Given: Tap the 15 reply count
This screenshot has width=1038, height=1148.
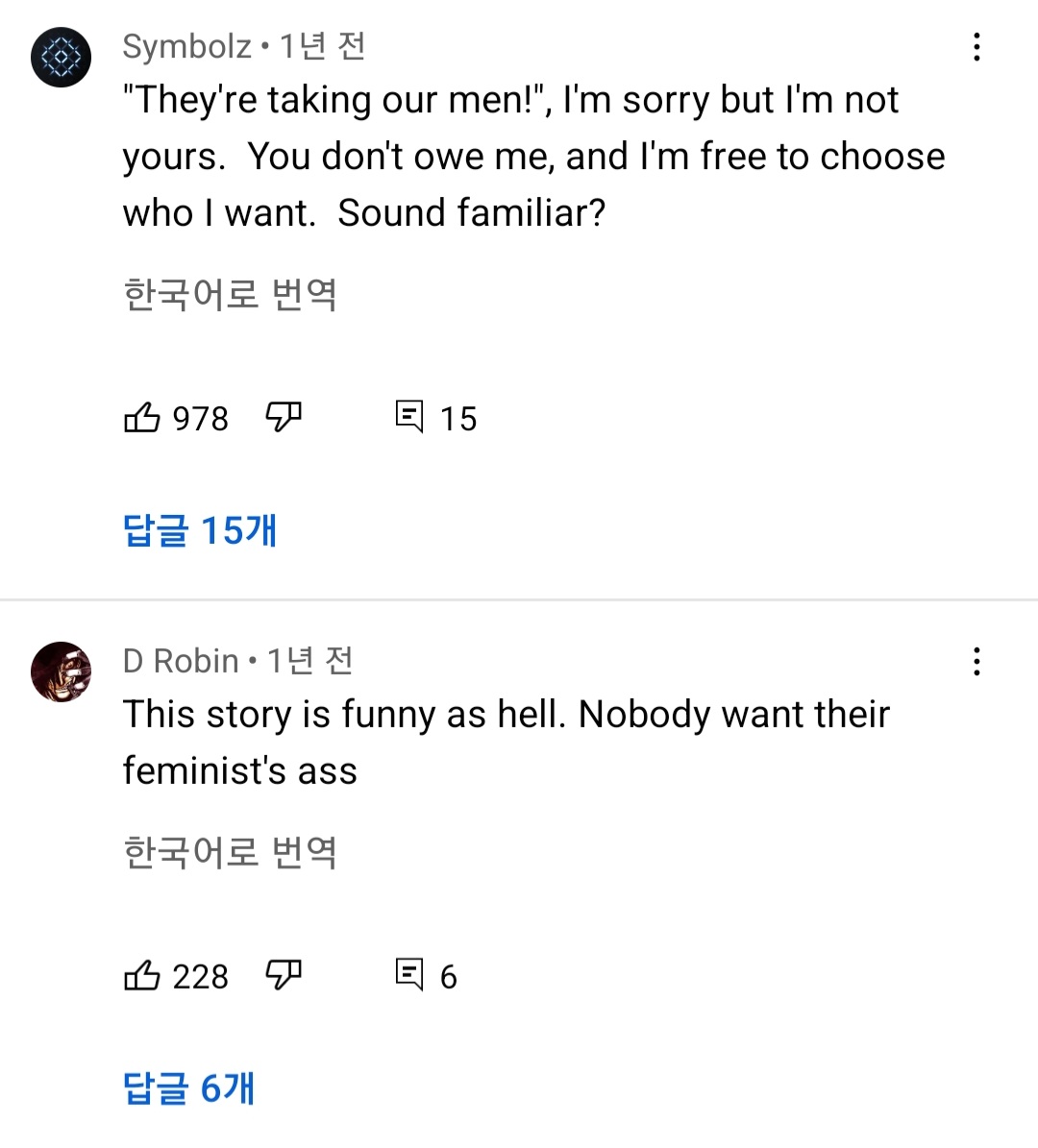Looking at the screenshot, I should tap(458, 419).
